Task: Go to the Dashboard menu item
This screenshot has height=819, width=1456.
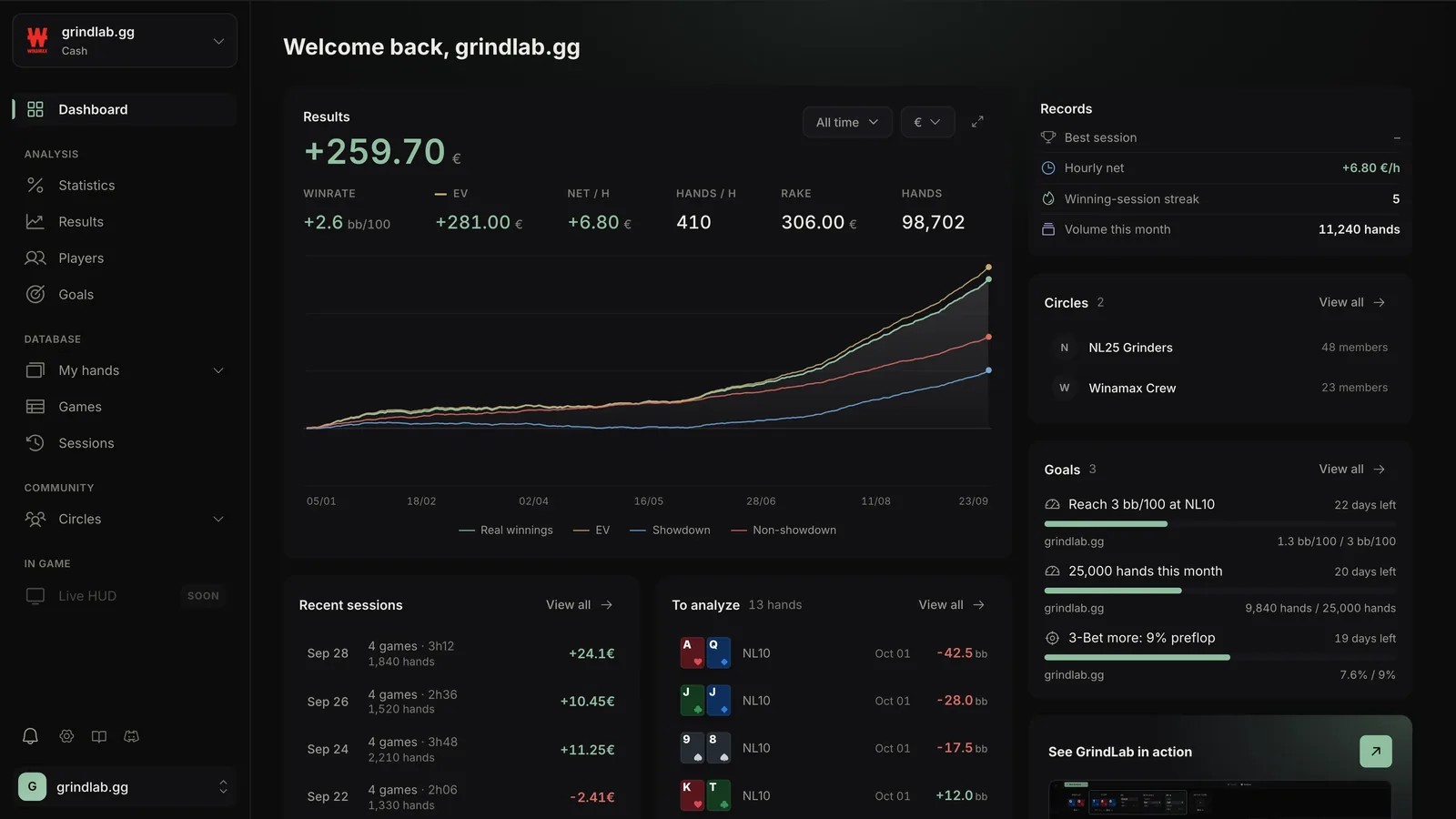Action: [125, 109]
